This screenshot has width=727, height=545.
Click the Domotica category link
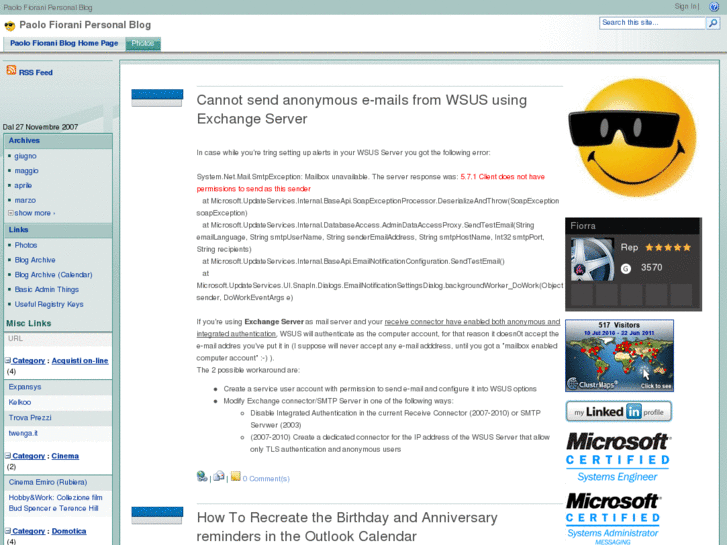pos(69,531)
